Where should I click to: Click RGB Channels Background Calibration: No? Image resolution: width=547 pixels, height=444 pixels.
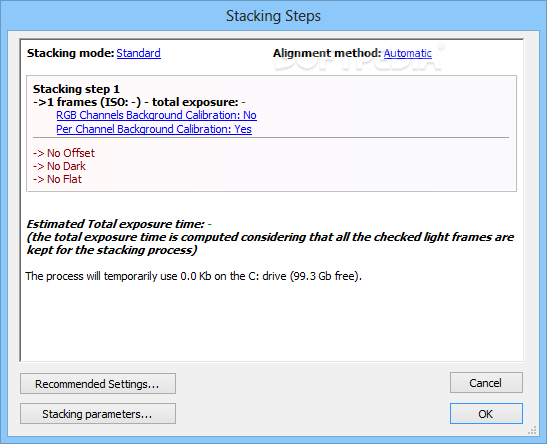(x=156, y=115)
